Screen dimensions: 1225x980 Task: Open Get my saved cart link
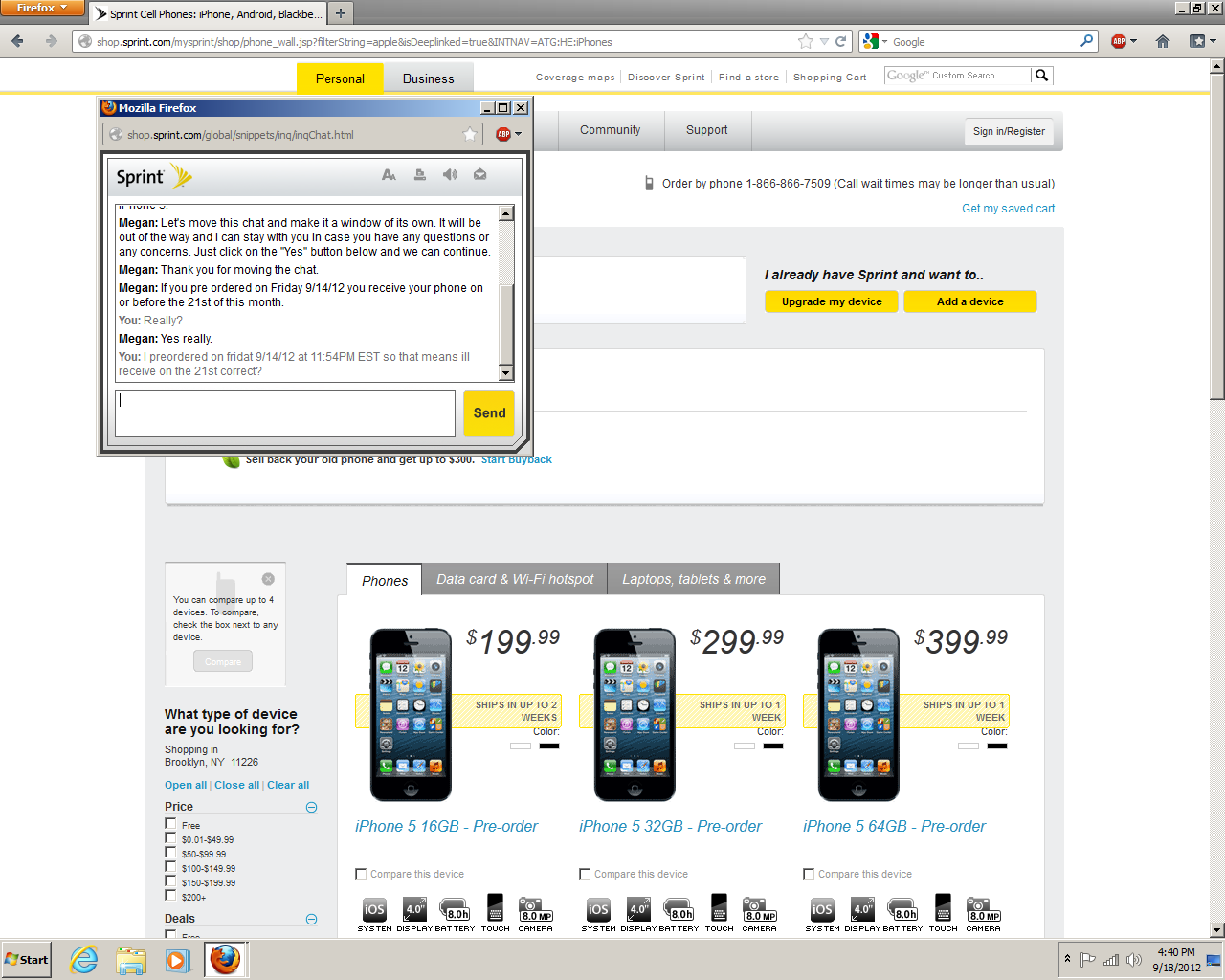pyautogui.click(x=1008, y=209)
